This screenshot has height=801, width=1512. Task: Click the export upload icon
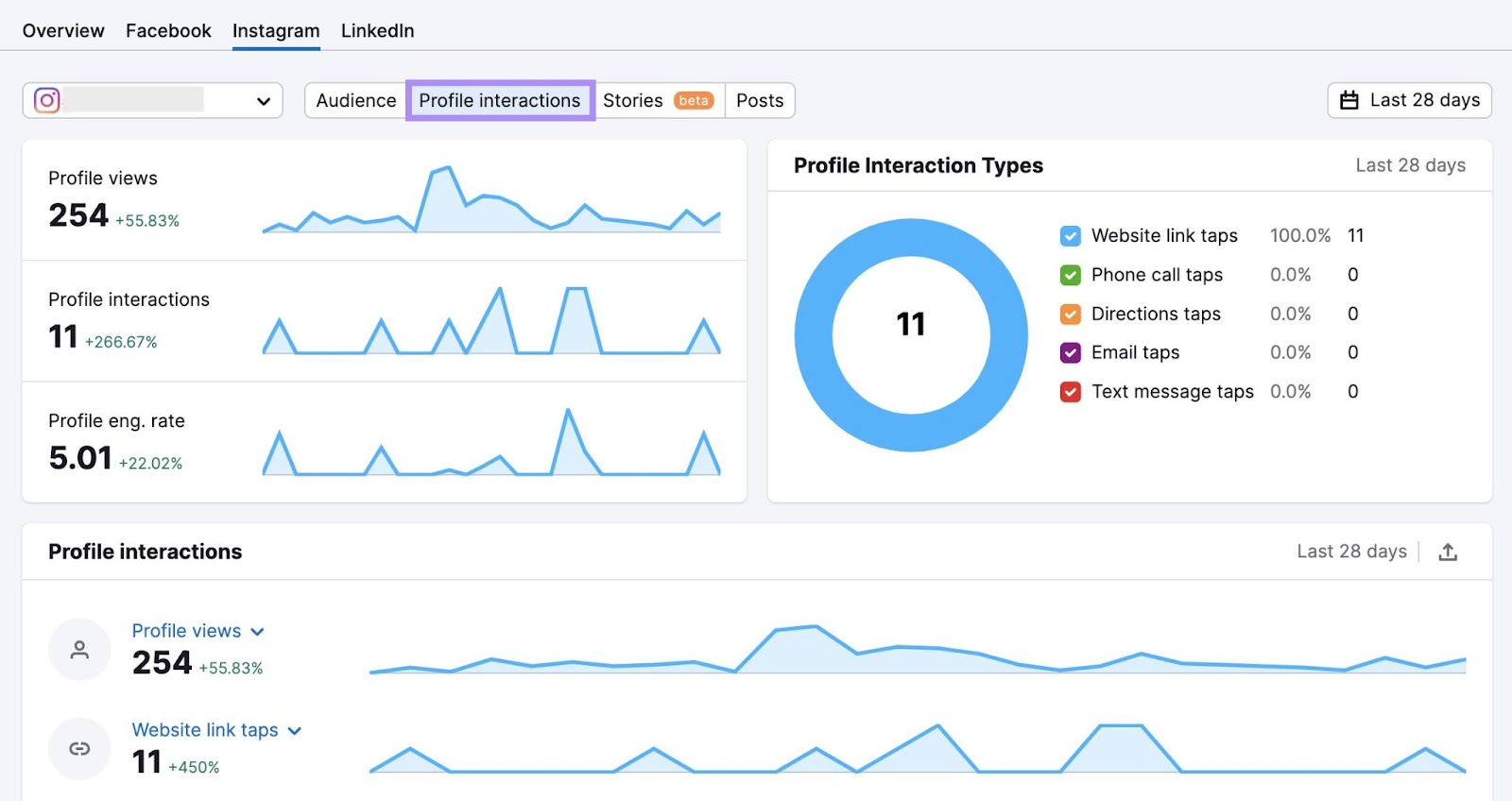click(1448, 553)
